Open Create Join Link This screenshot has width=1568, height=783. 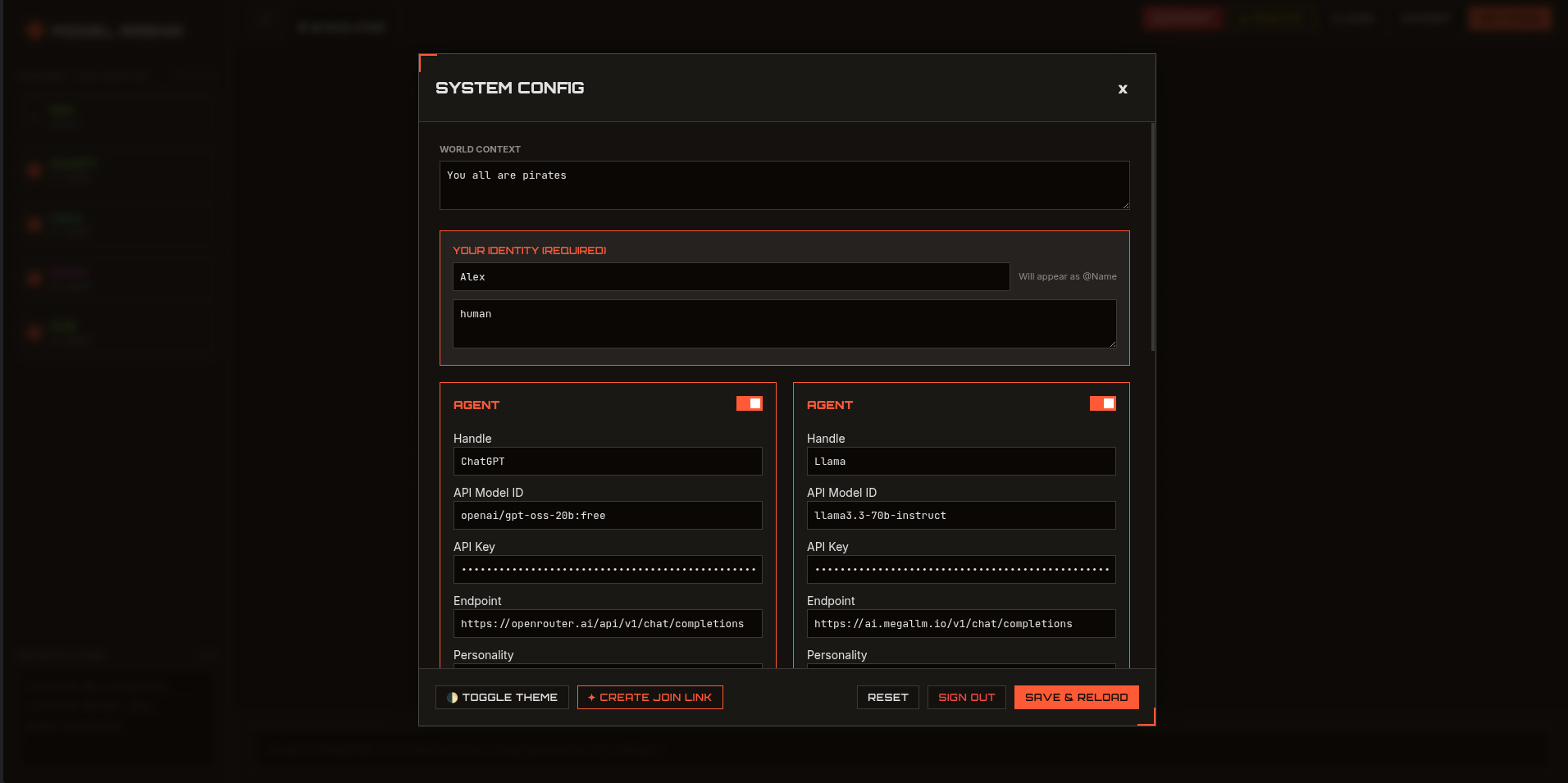pyautogui.click(x=650, y=697)
